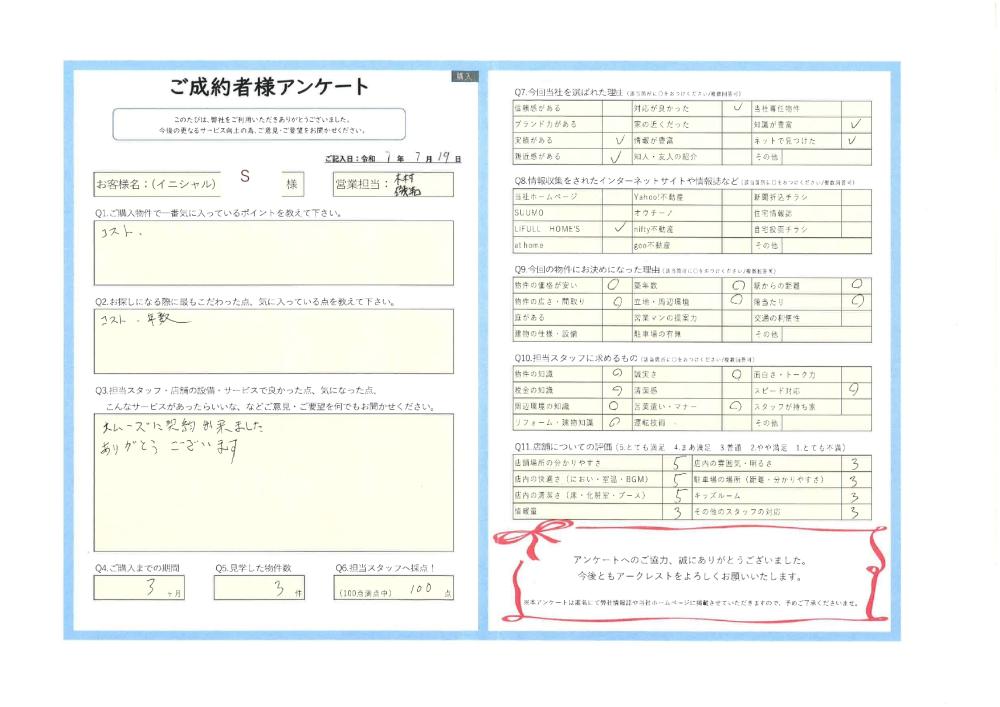Click the 購入 tag at top of form
This screenshot has width=1000, height=707.
point(466,76)
